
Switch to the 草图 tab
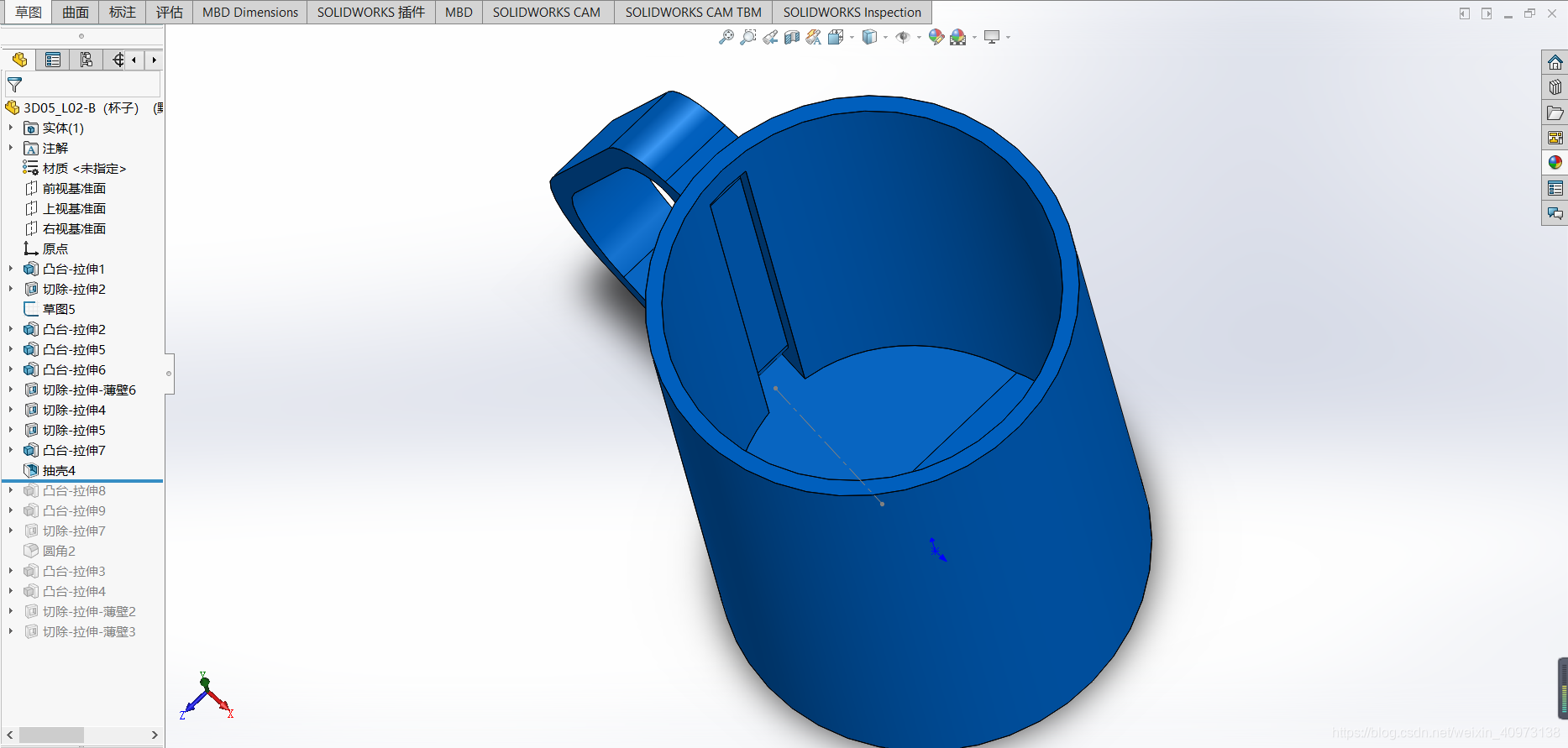tap(28, 12)
